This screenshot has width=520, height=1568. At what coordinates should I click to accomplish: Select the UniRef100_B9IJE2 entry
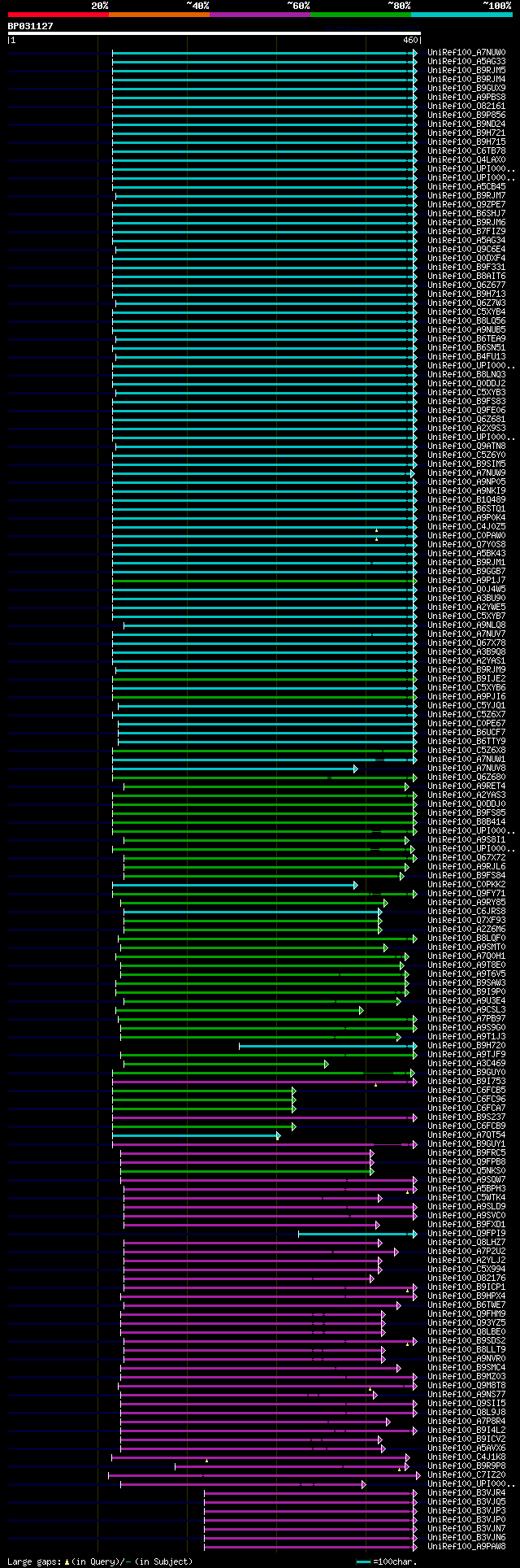(x=466, y=678)
